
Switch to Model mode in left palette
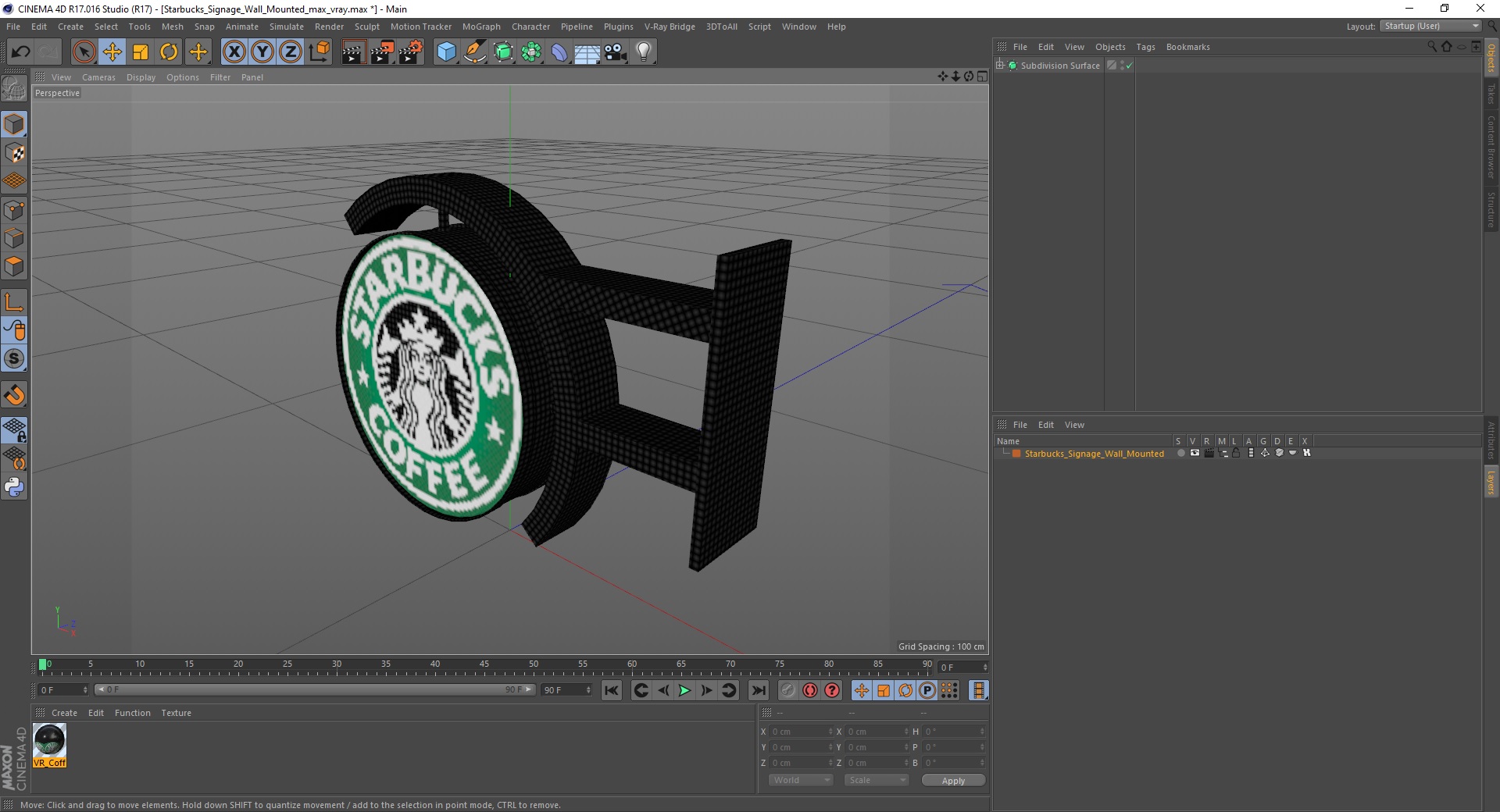[x=14, y=124]
